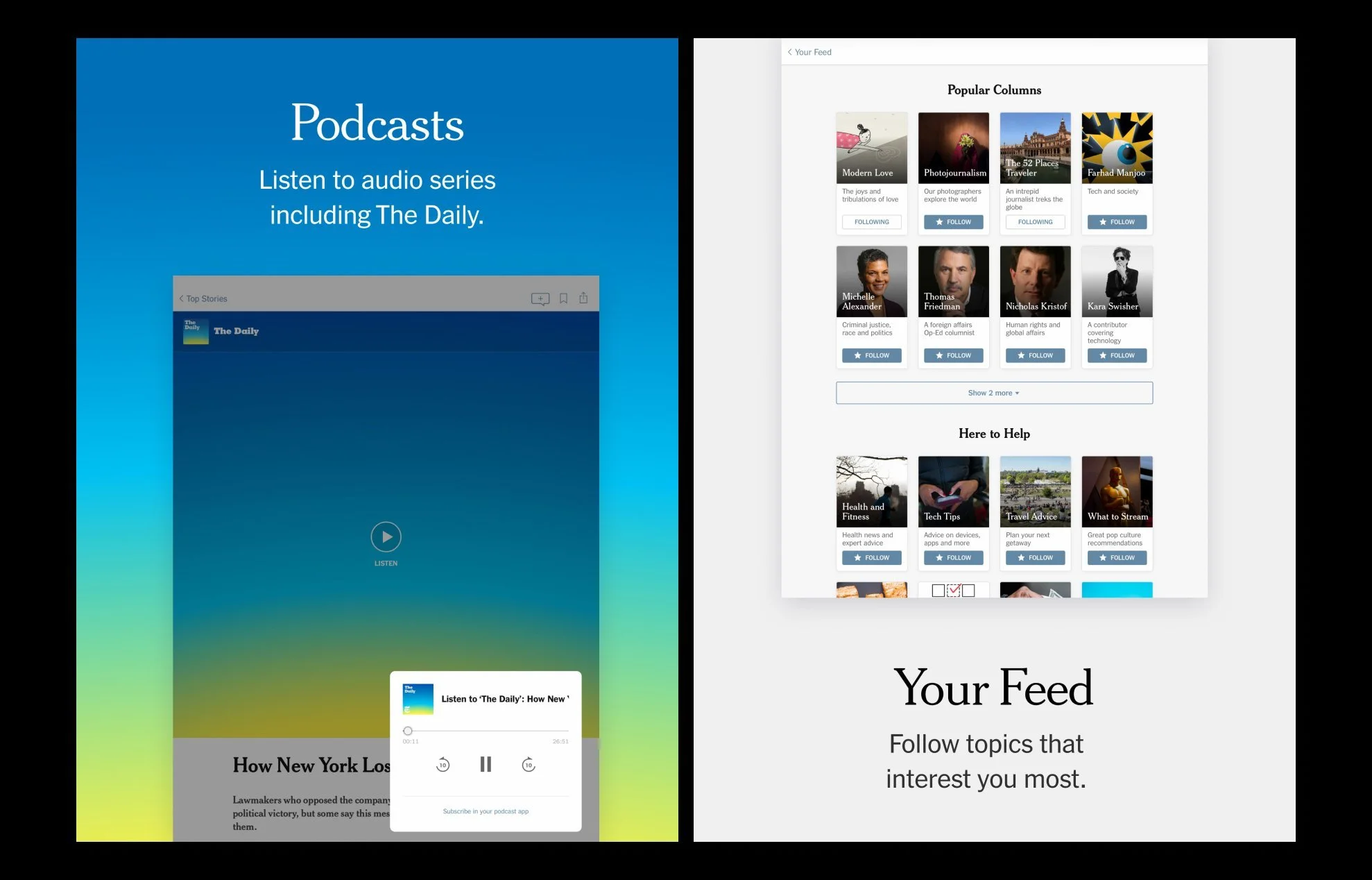Open Thomas Friedman's portrait card
The height and width of the screenshot is (880, 1372).
coord(954,282)
